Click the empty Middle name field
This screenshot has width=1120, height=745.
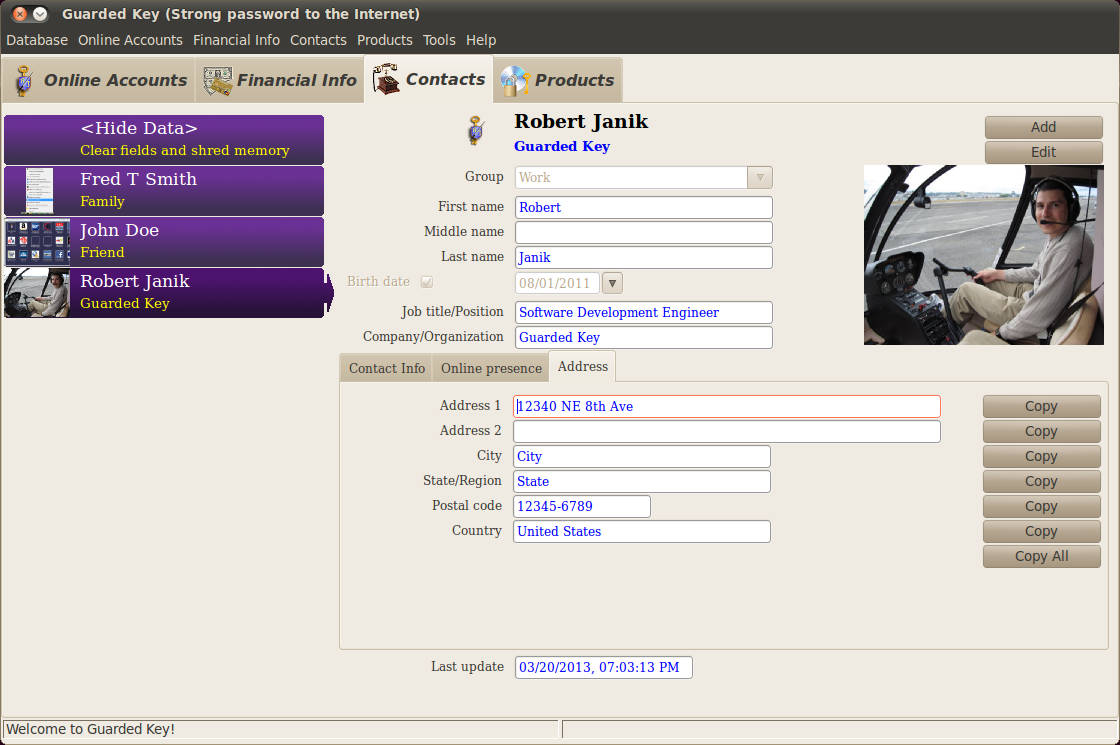(x=644, y=232)
